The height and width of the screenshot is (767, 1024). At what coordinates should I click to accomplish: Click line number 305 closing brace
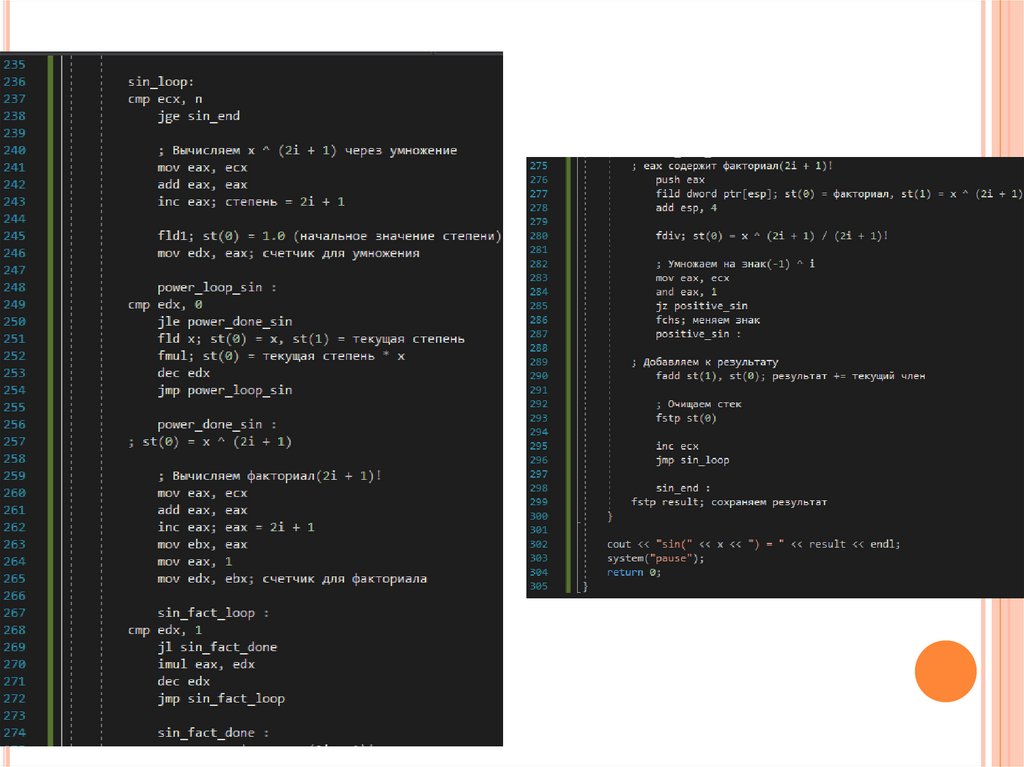[539, 586]
